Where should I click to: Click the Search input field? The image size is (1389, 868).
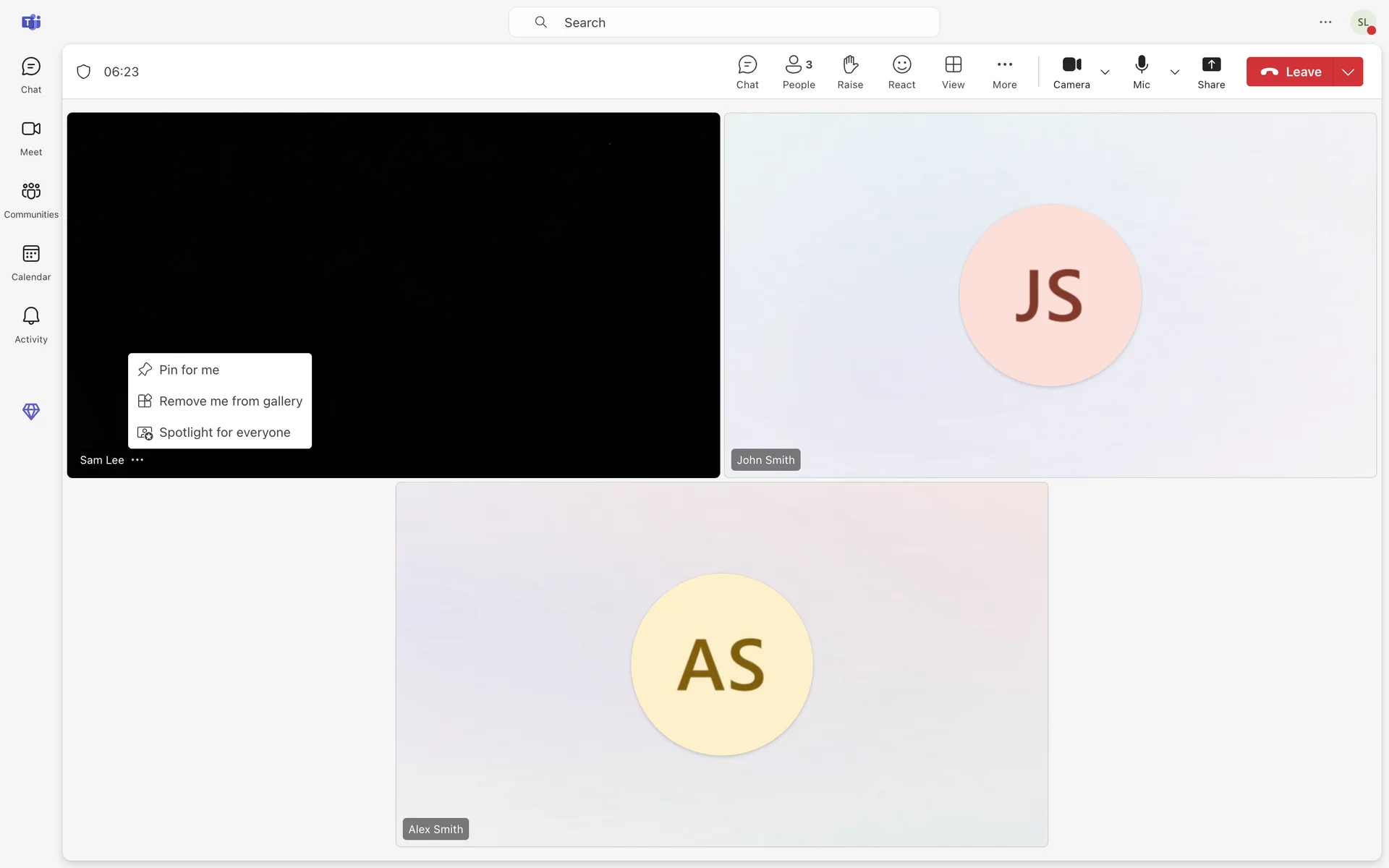[x=723, y=22]
